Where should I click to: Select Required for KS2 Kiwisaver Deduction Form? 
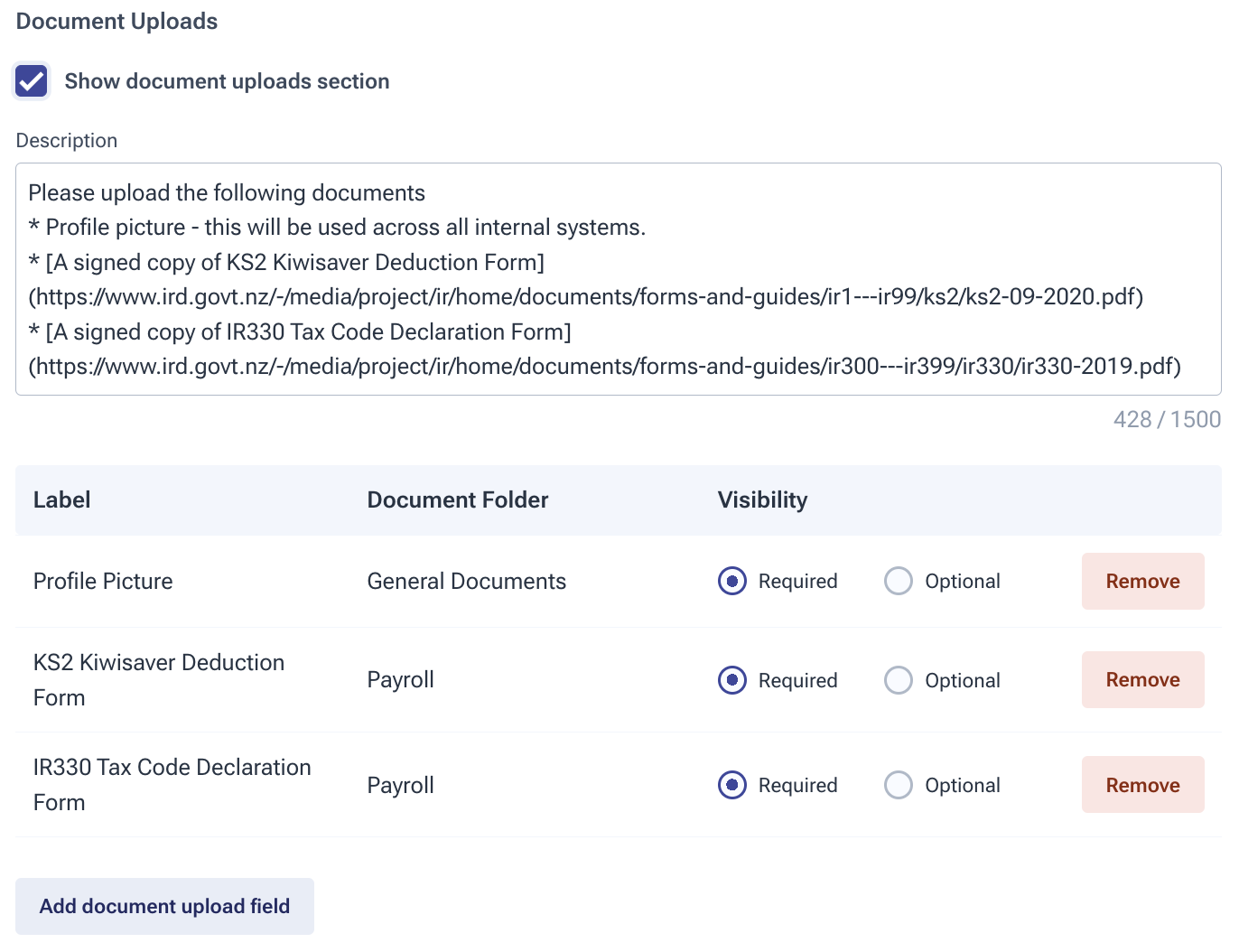[x=732, y=680]
